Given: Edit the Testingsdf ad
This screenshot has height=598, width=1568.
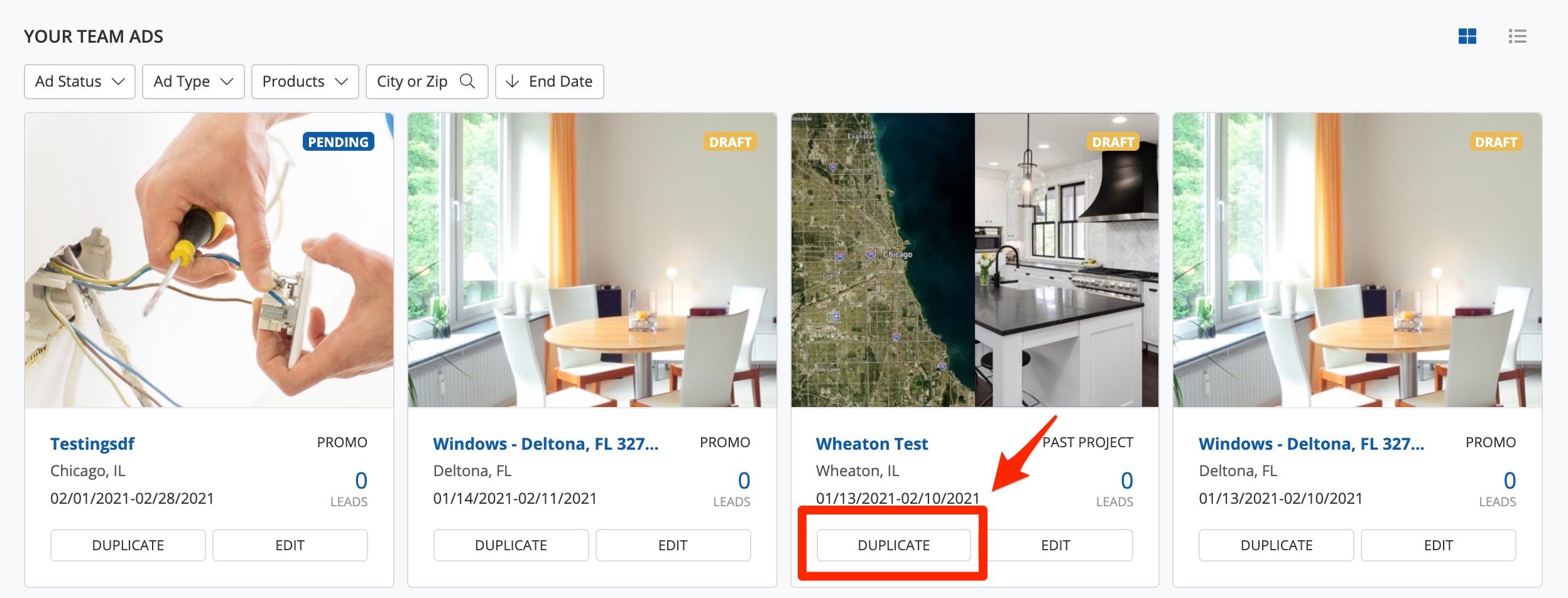Looking at the screenshot, I should (290, 545).
